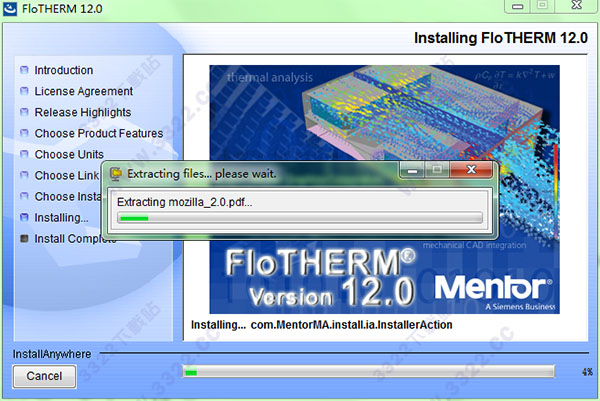Click the bullet icon beside Choose Link
The image size is (600, 401).
(x=24, y=175)
